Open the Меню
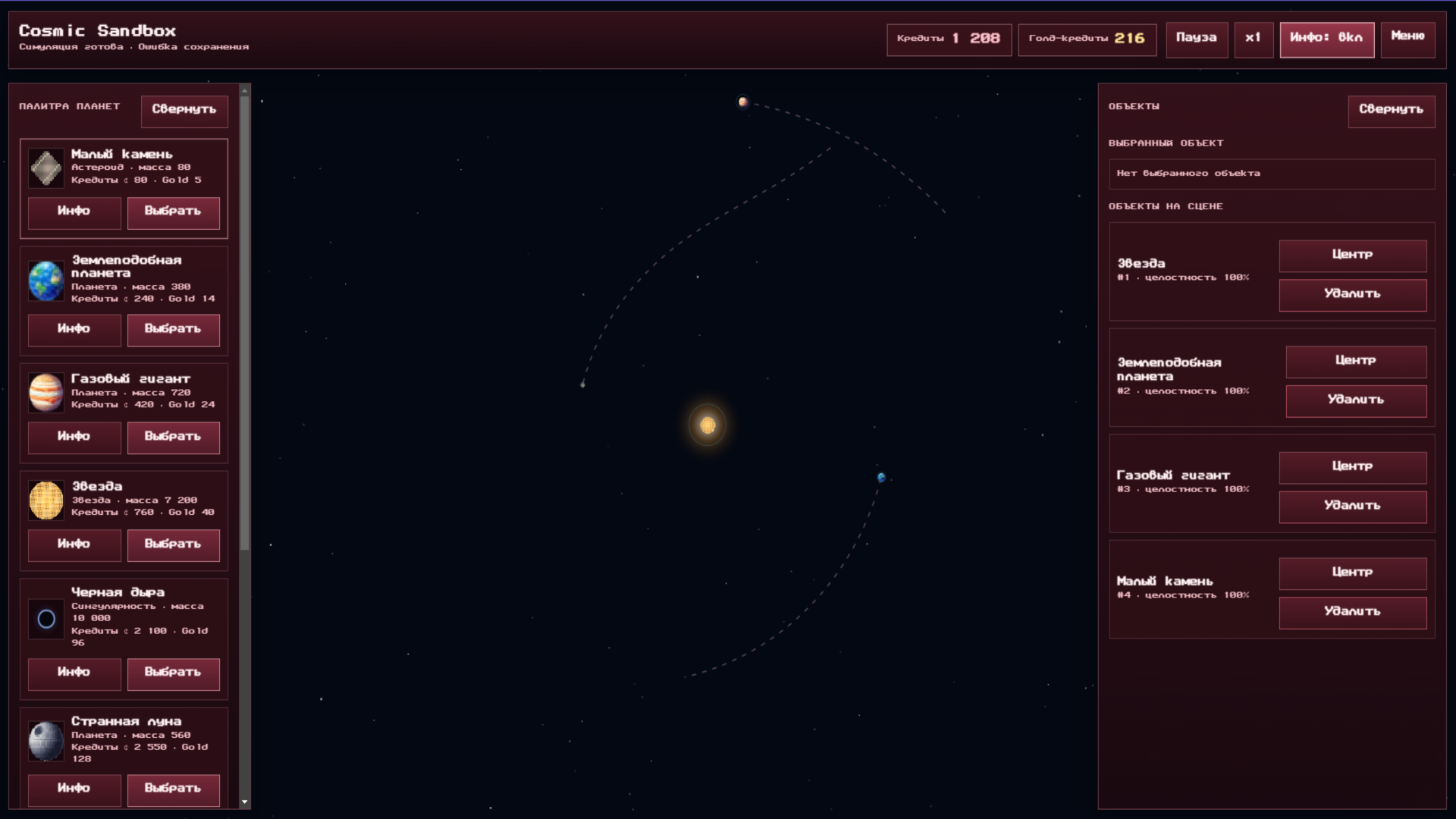 coord(1407,39)
